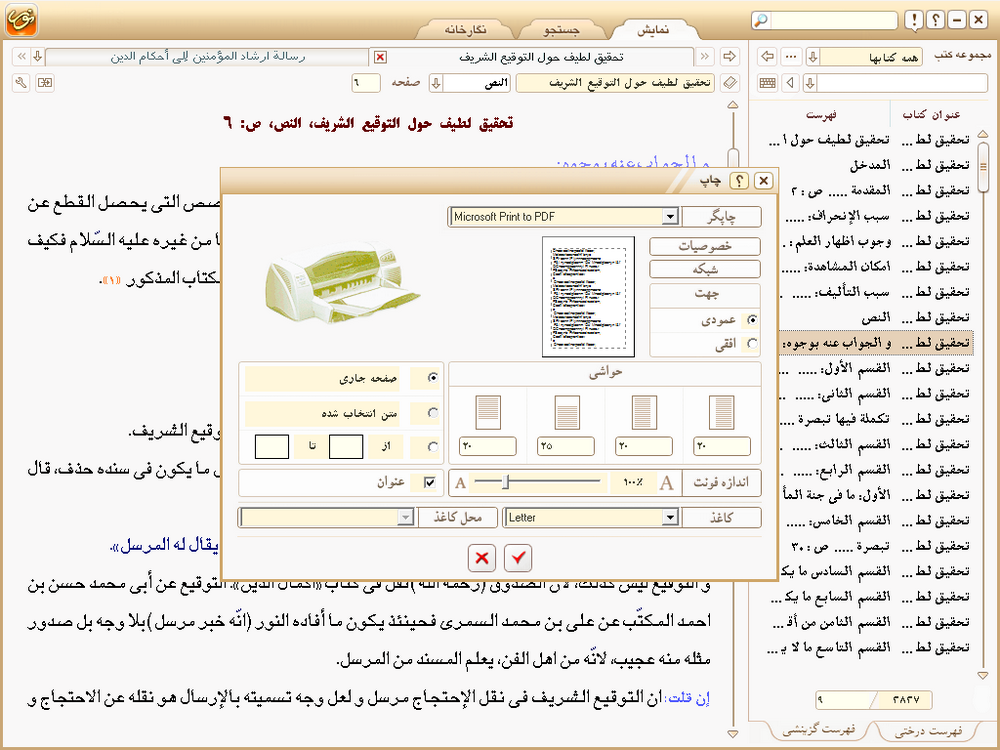The height and width of the screenshot is (750, 1000).
Task: Select عمودی portrait orientation radio button
Action: tap(752, 320)
